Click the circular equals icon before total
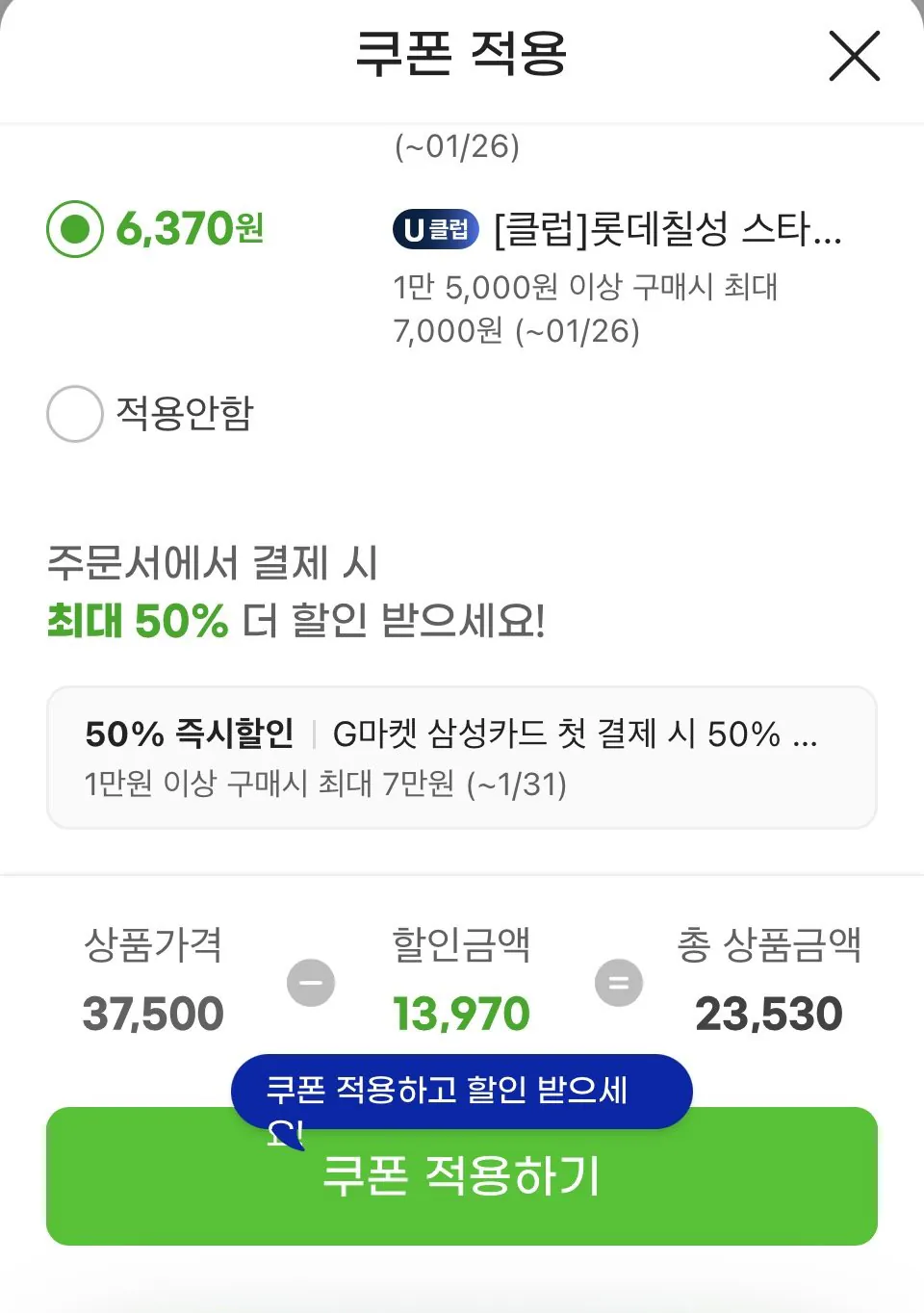The height and width of the screenshot is (1313, 924). pyautogui.click(x=619, y=983)
